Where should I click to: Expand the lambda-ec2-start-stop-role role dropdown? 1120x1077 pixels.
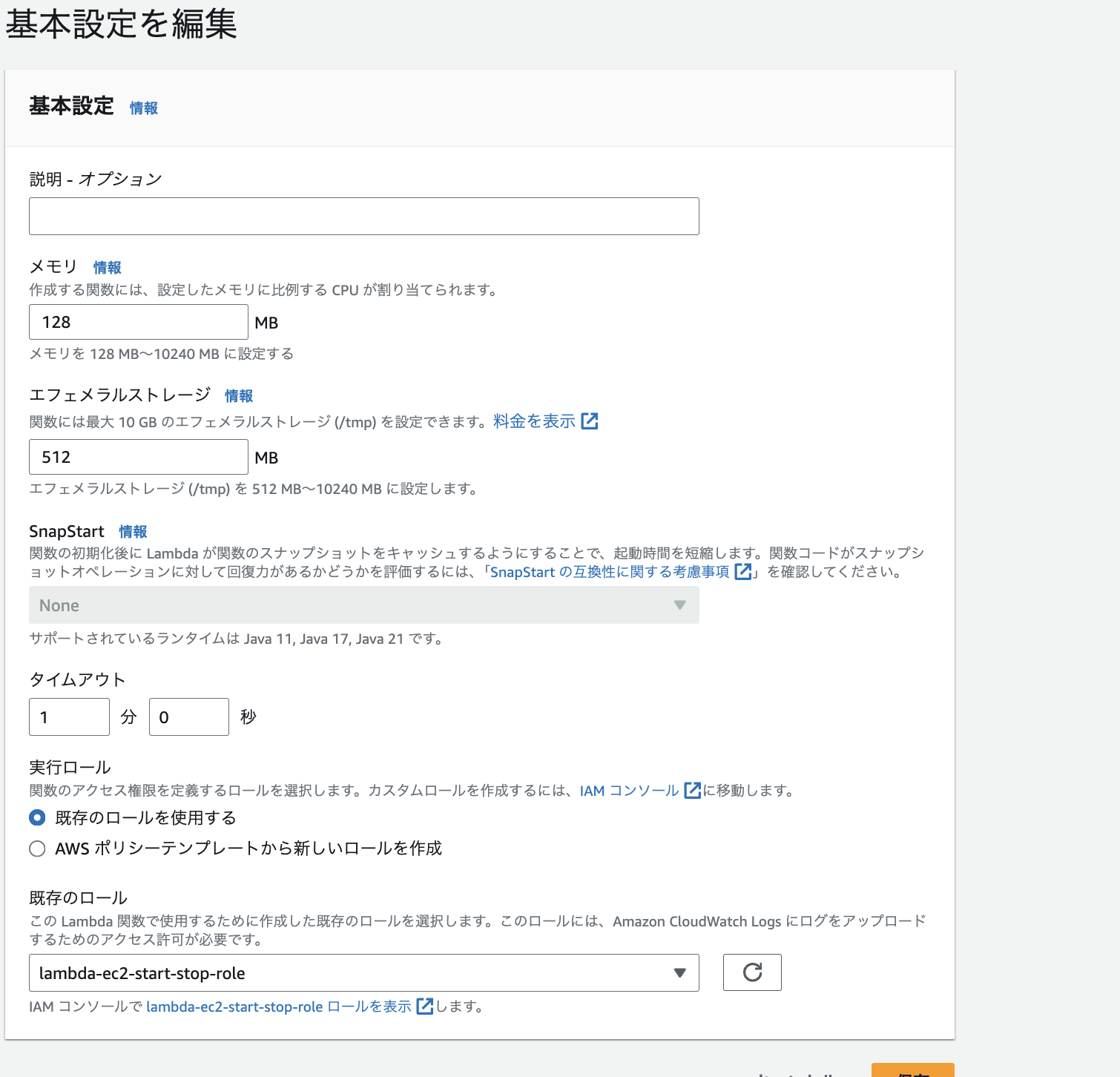click(363, 972)
